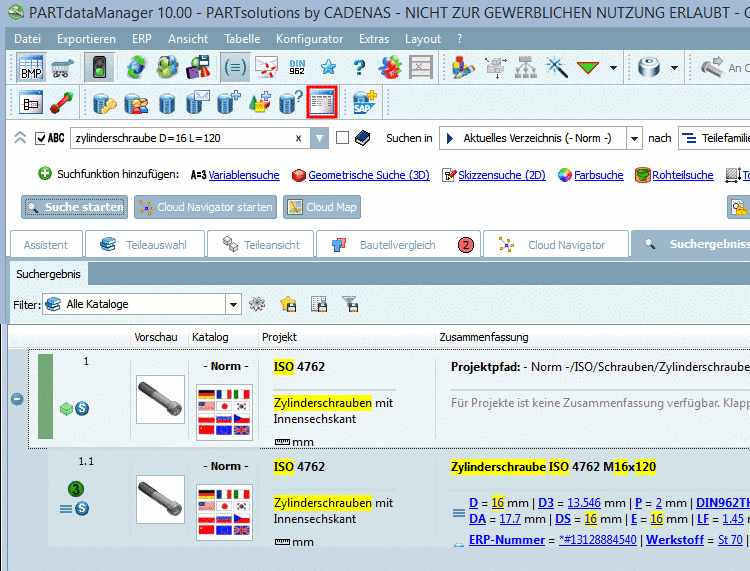Add Farbsuche color search function
This screenshot has width=750, height=571.
[599, 175]
